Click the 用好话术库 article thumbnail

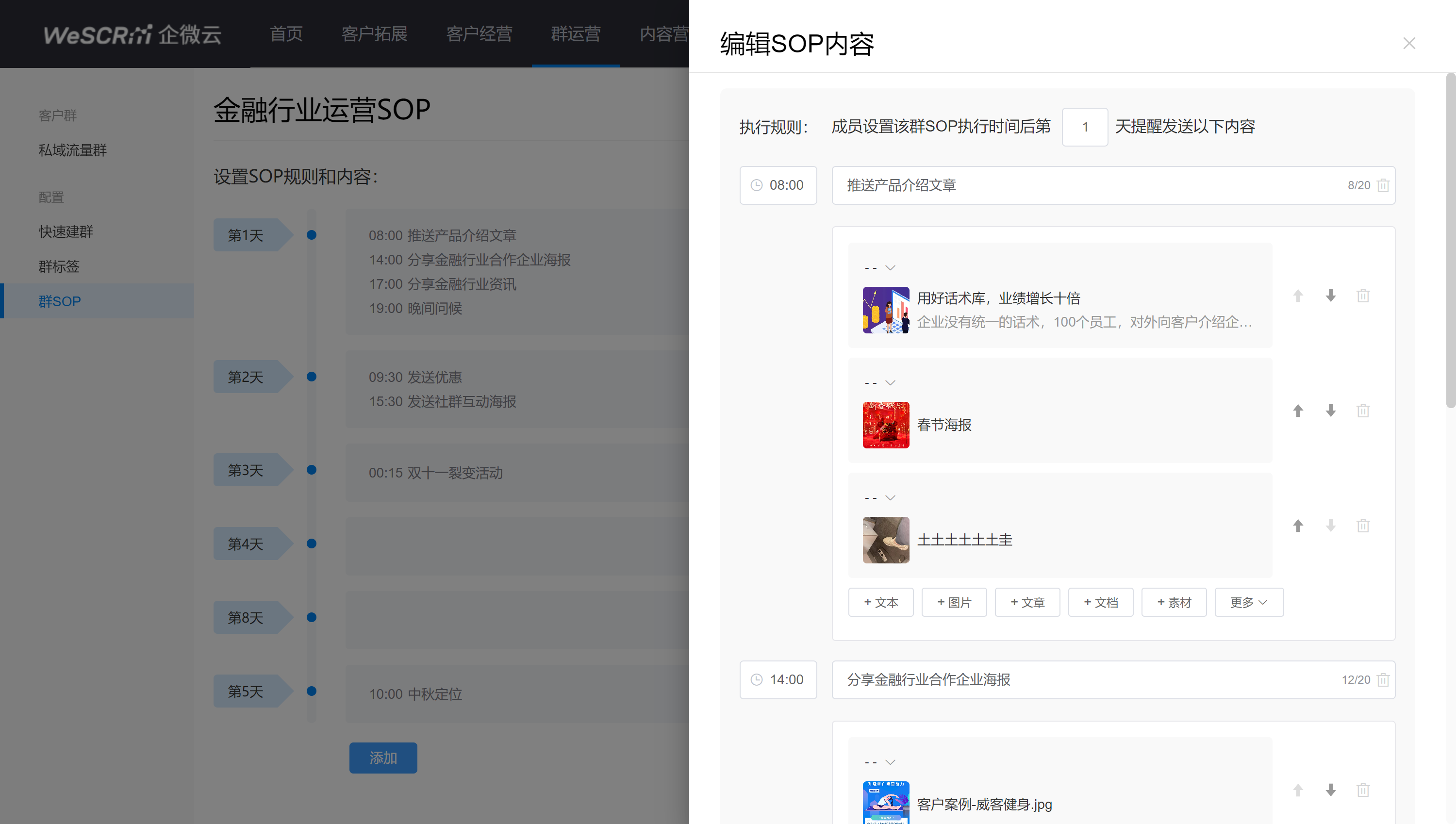(885, 310)
